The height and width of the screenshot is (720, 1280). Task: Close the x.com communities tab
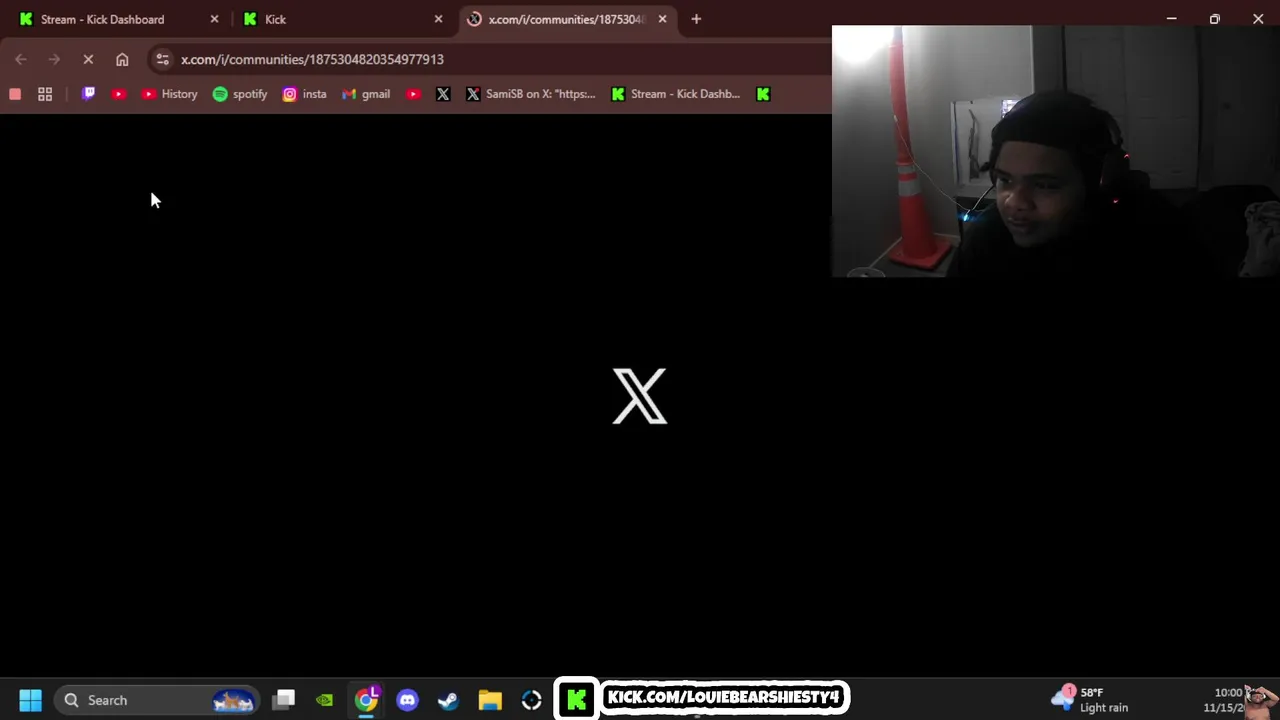pyautogui.click(x=662, y=19)
